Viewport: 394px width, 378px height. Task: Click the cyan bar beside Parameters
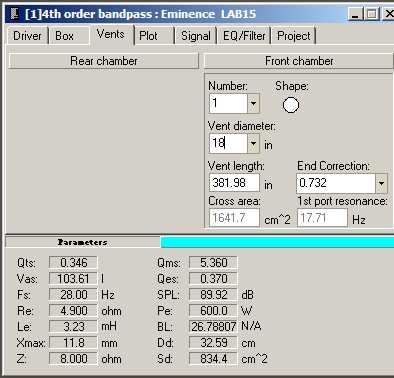pos(277,242)
